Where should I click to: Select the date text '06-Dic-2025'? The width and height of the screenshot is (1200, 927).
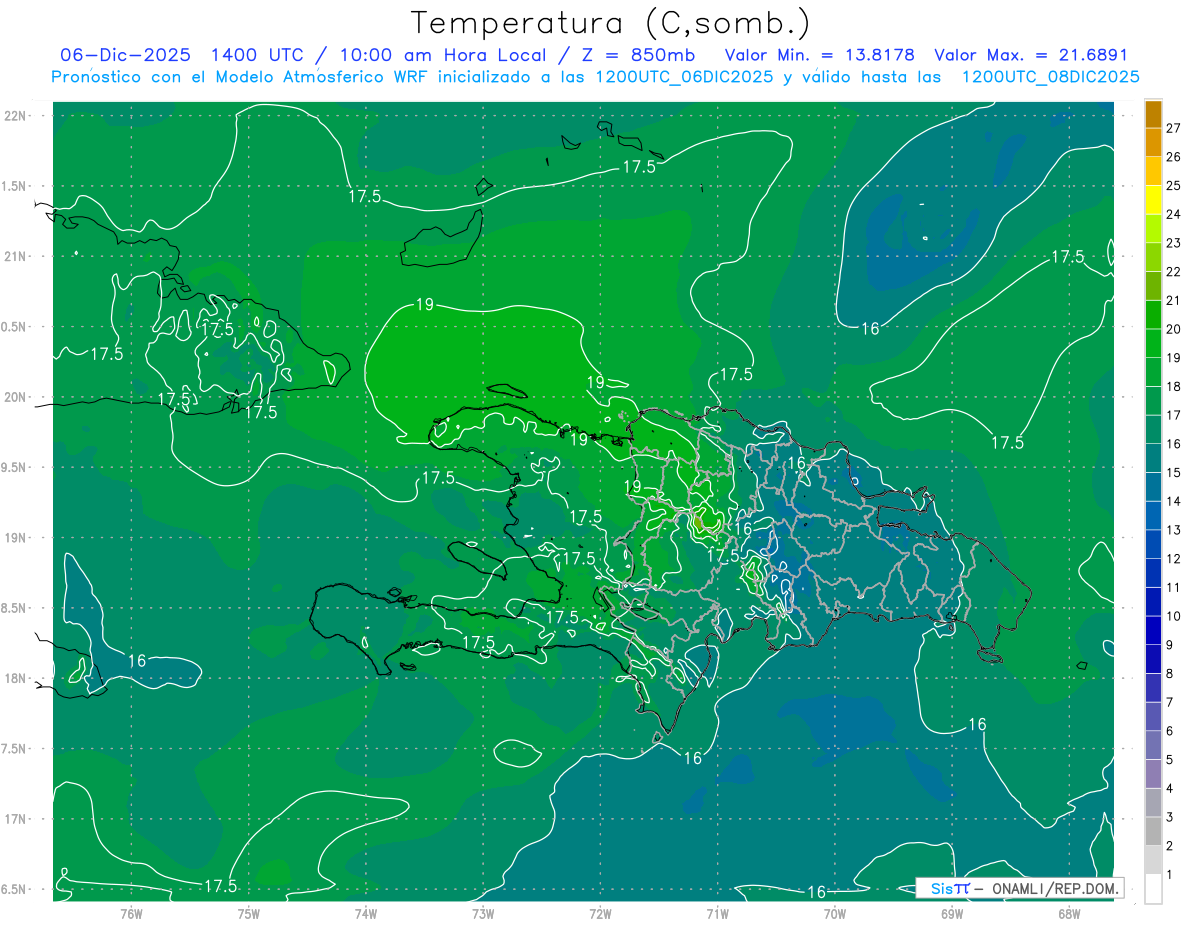point(125,55)
